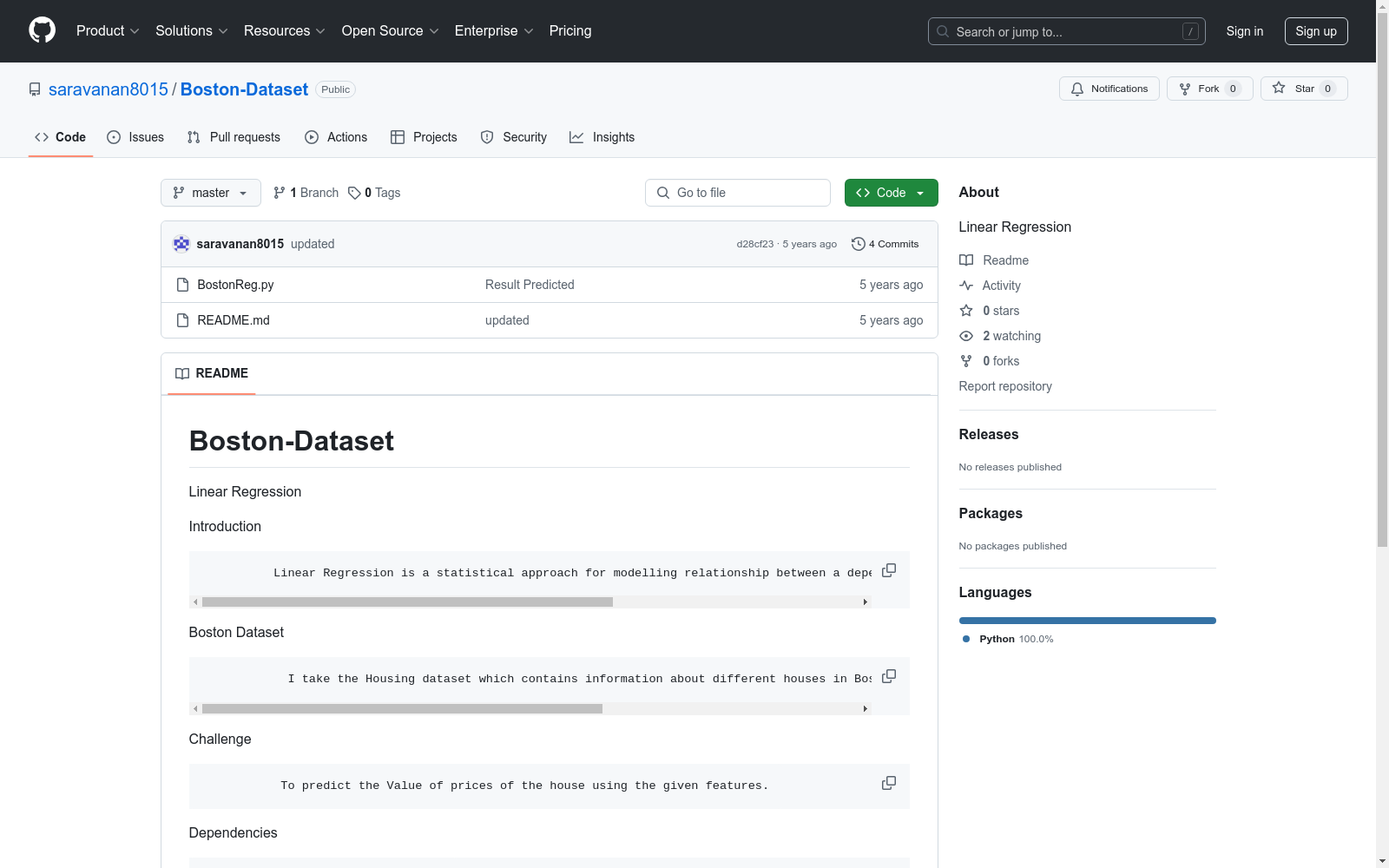Open the latest commit message 'updated'
Screen dimensions: 1389x868
point(313,244)
